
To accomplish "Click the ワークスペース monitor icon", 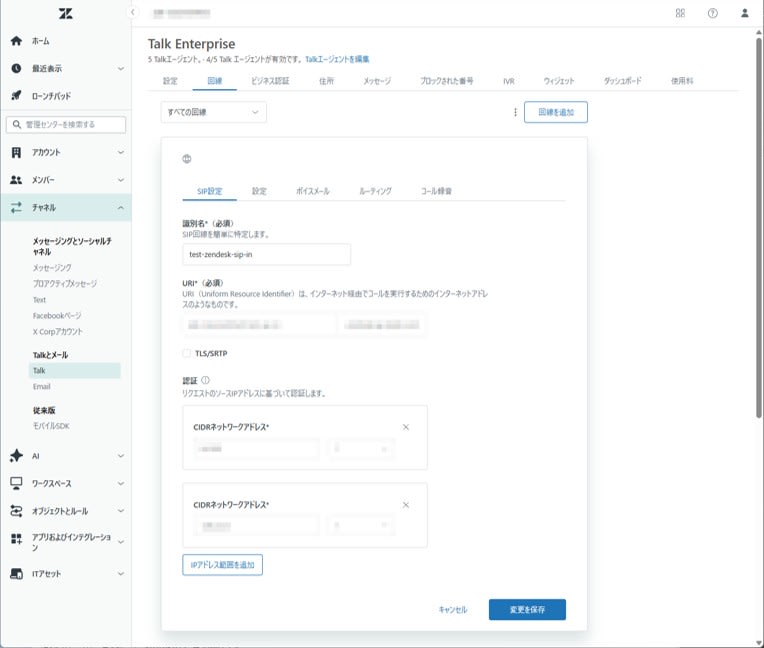I will (16, 483).
